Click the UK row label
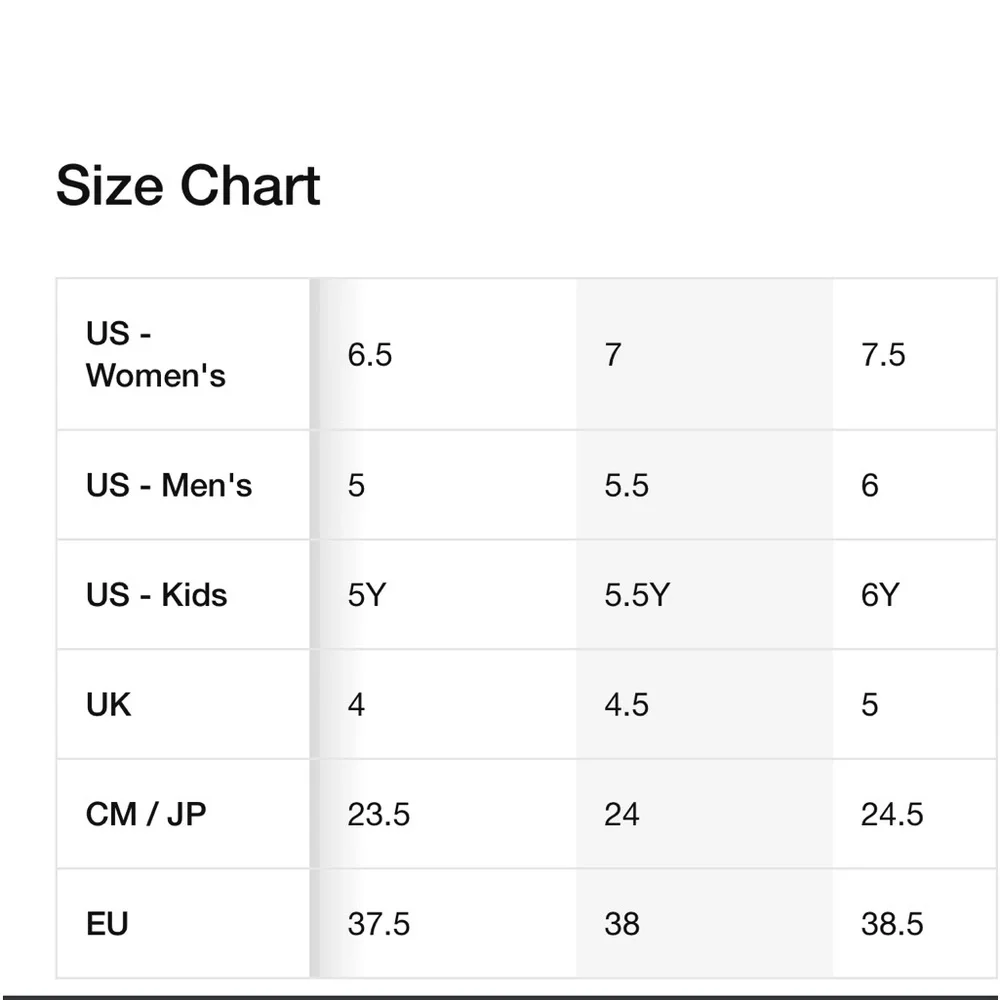Screen dimensions: 1000x1000 (108, 705)
